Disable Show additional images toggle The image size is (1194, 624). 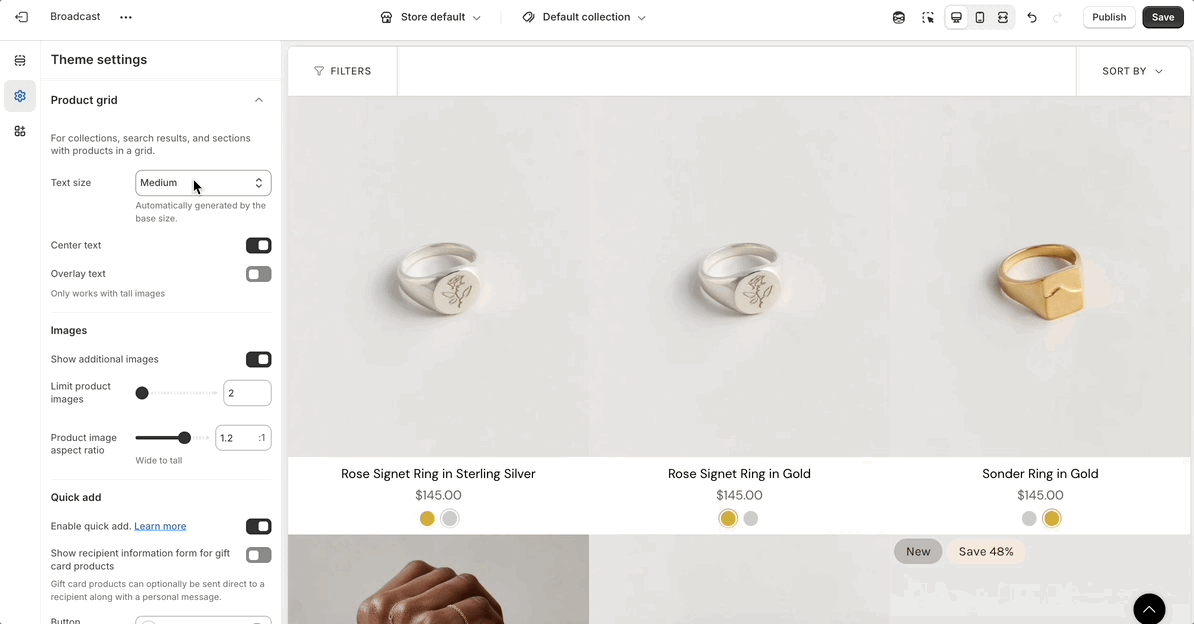[258, 360]
